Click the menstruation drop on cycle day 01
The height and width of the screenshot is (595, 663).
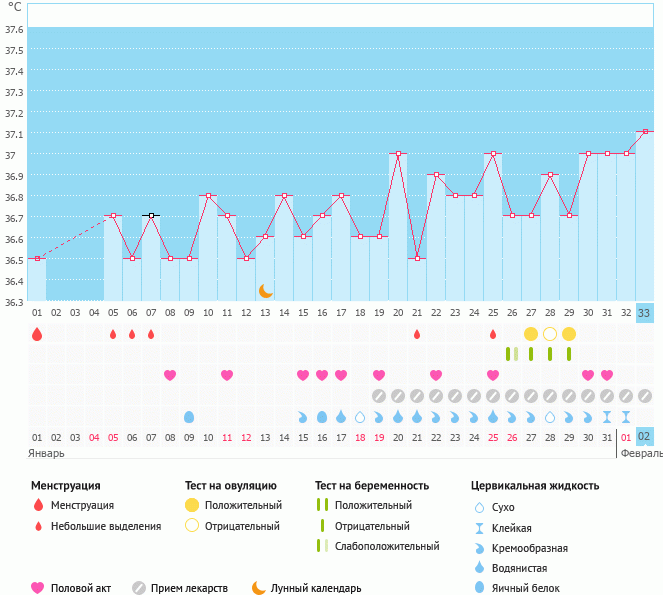coord(37,334)
